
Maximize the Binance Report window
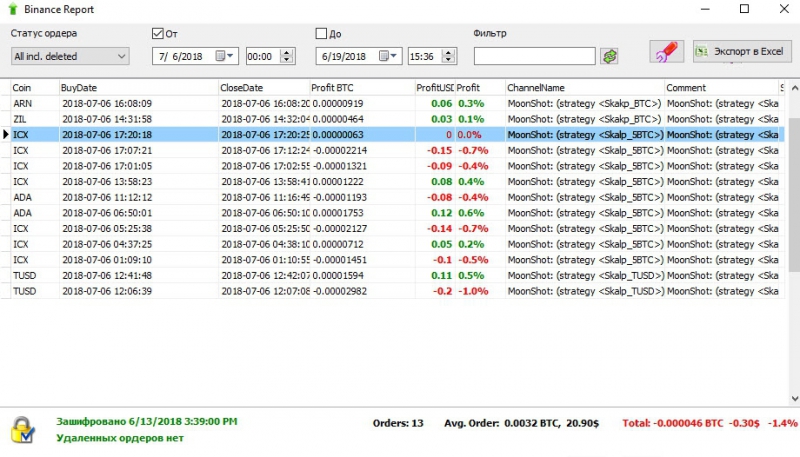click(744, 9)
